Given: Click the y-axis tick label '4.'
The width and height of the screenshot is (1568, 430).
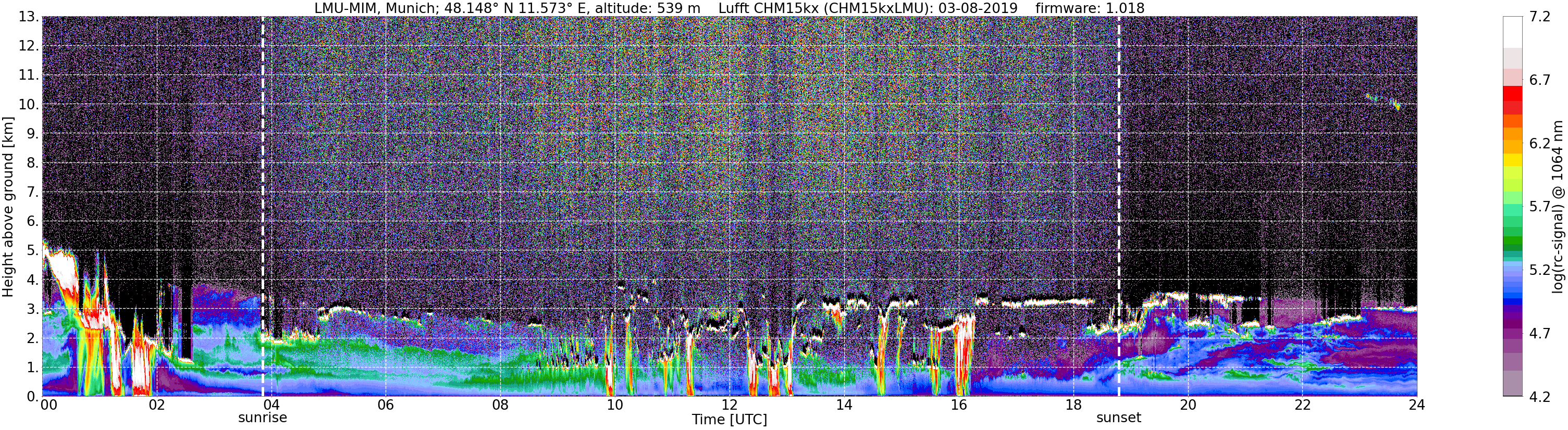Looking at the screenshot, I should point(33,280).
